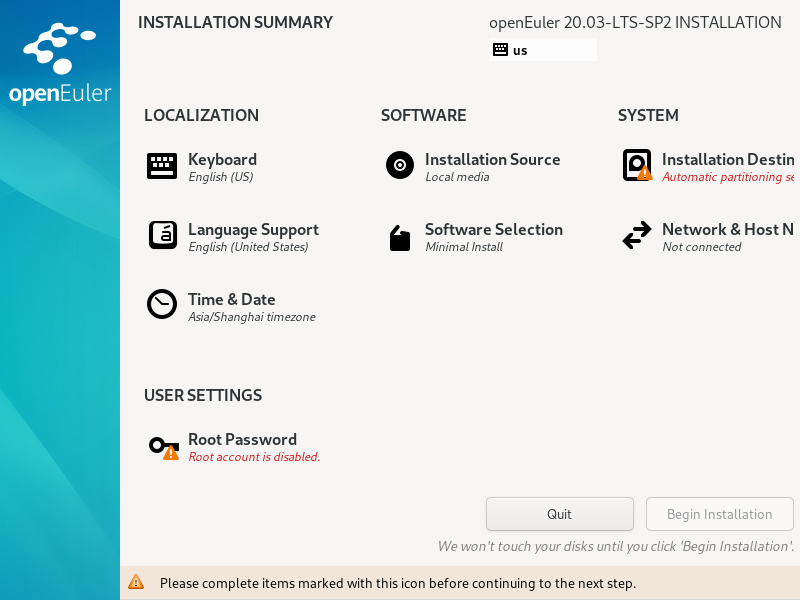Click the 'Please complete items' warning message
Image resolution: width=800 pixels, height=600 pixels.
tap(398, 583)
